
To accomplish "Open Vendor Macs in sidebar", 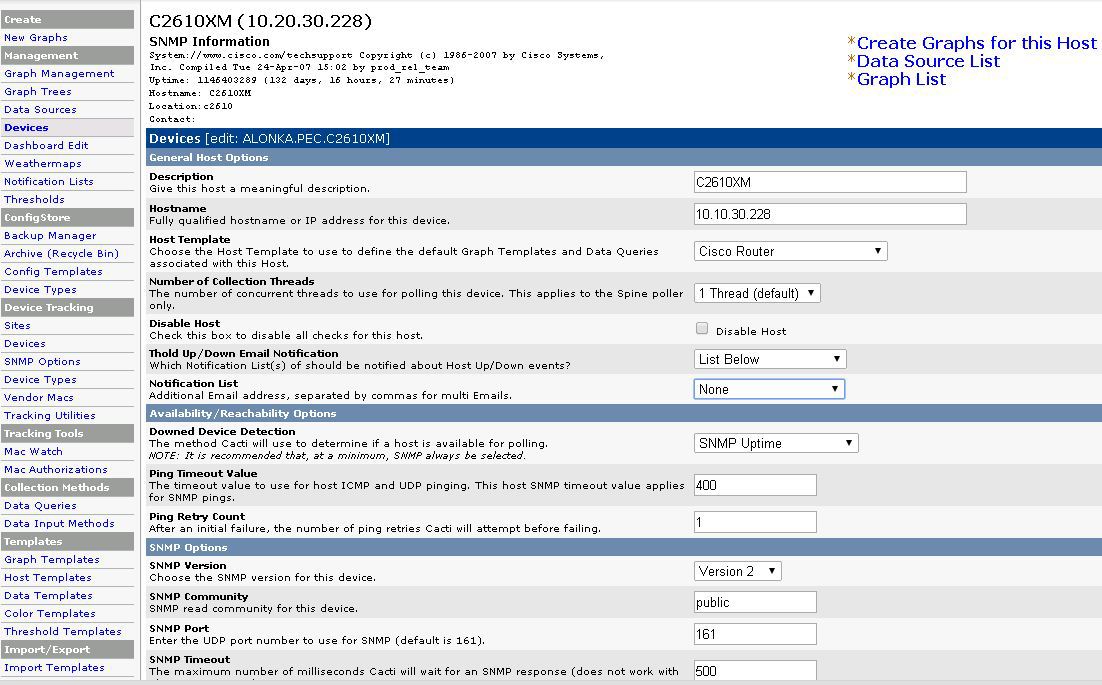I will [x=39, y=398].
